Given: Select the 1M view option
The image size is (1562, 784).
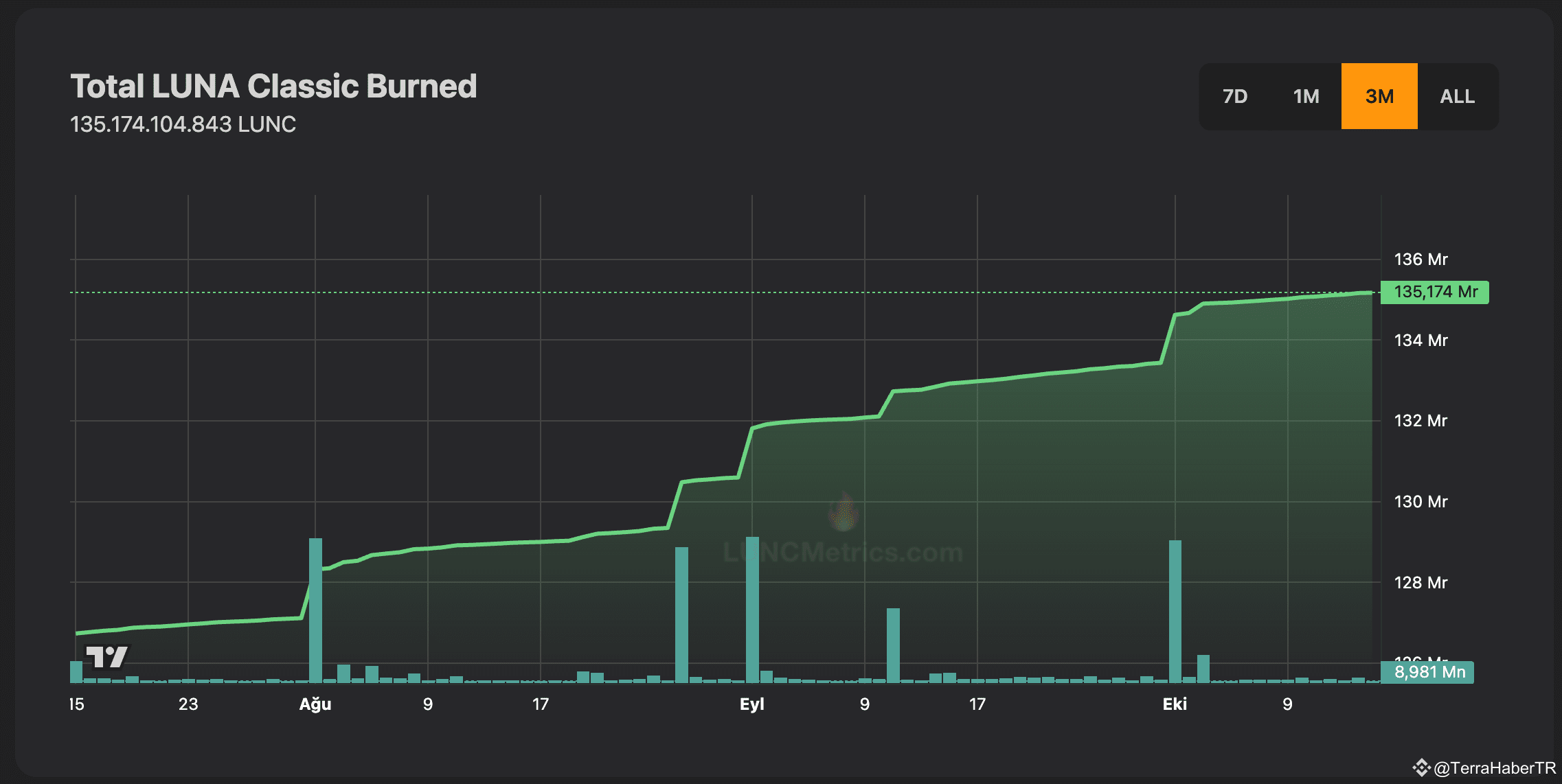Looking at the screenshot, I should [x=1306, y=96].
